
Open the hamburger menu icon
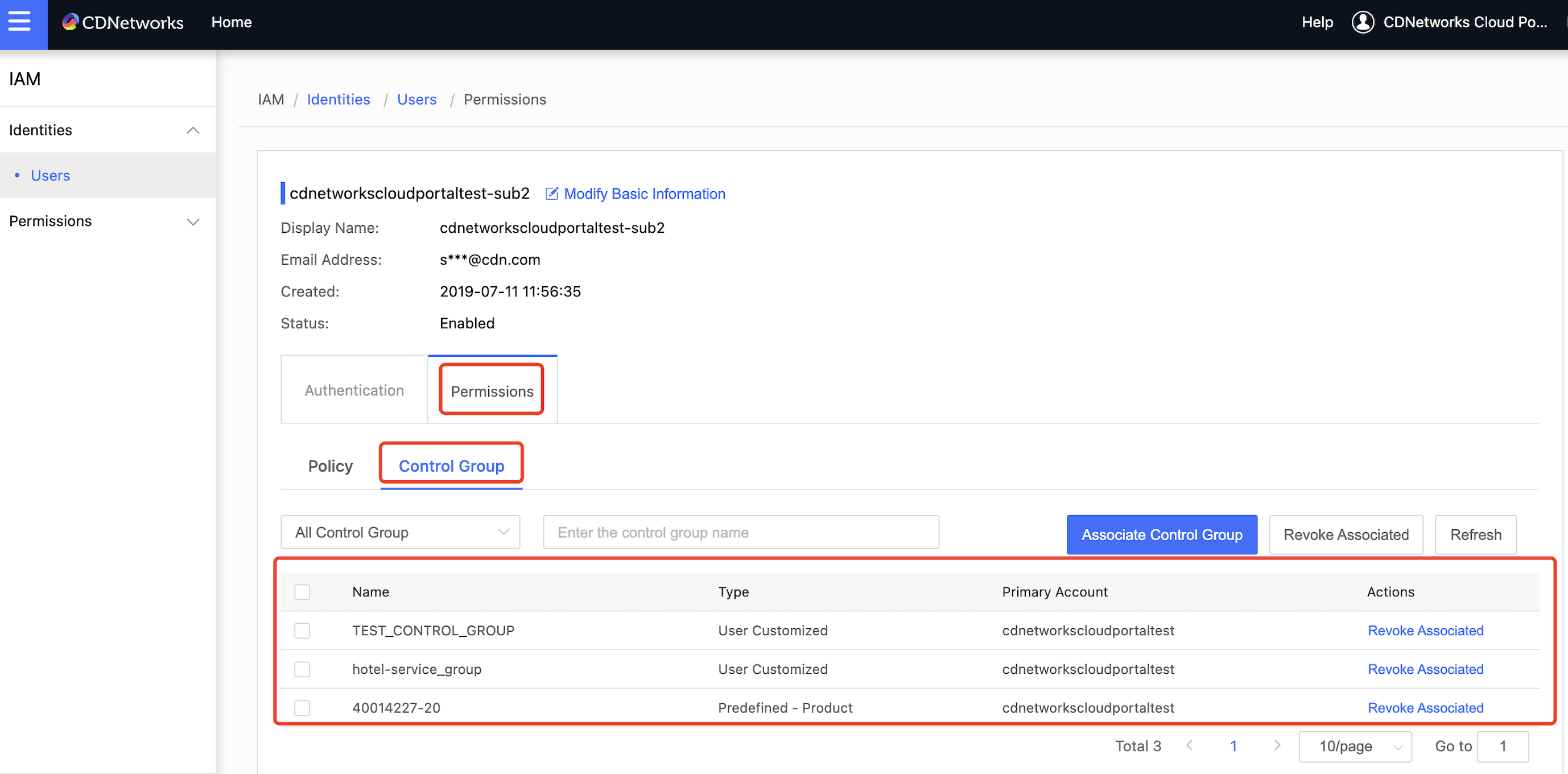[x=19, y=20]
